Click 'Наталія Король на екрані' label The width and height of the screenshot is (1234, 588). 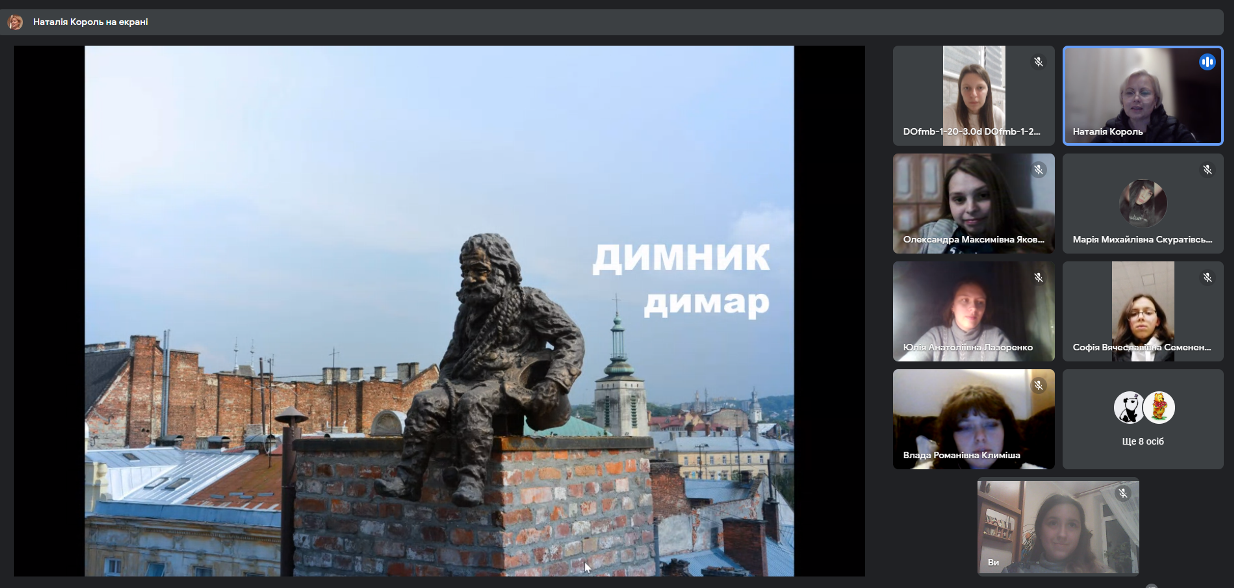90,22
